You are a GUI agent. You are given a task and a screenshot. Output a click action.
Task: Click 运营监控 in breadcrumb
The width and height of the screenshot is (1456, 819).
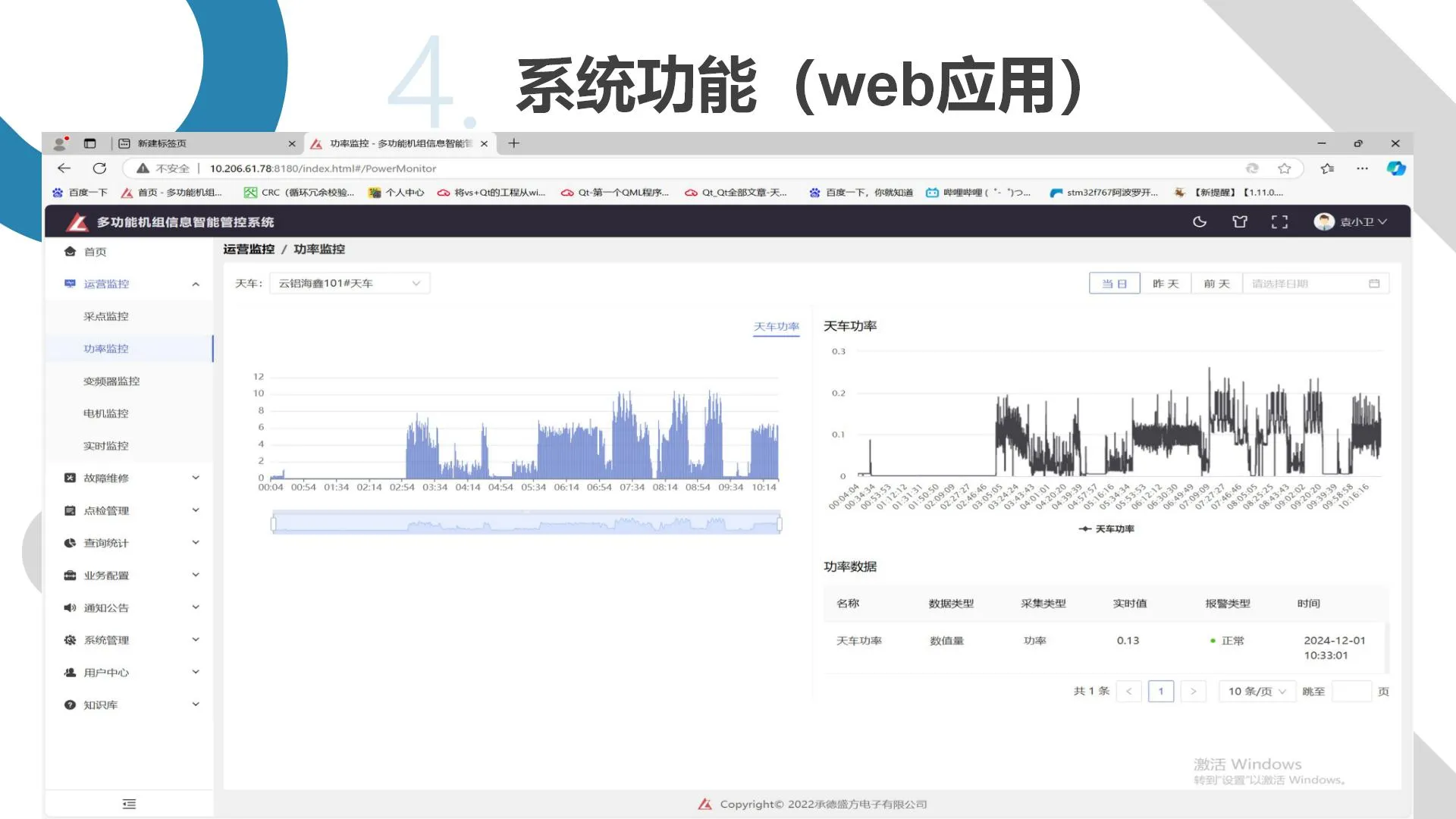(249, 249)
